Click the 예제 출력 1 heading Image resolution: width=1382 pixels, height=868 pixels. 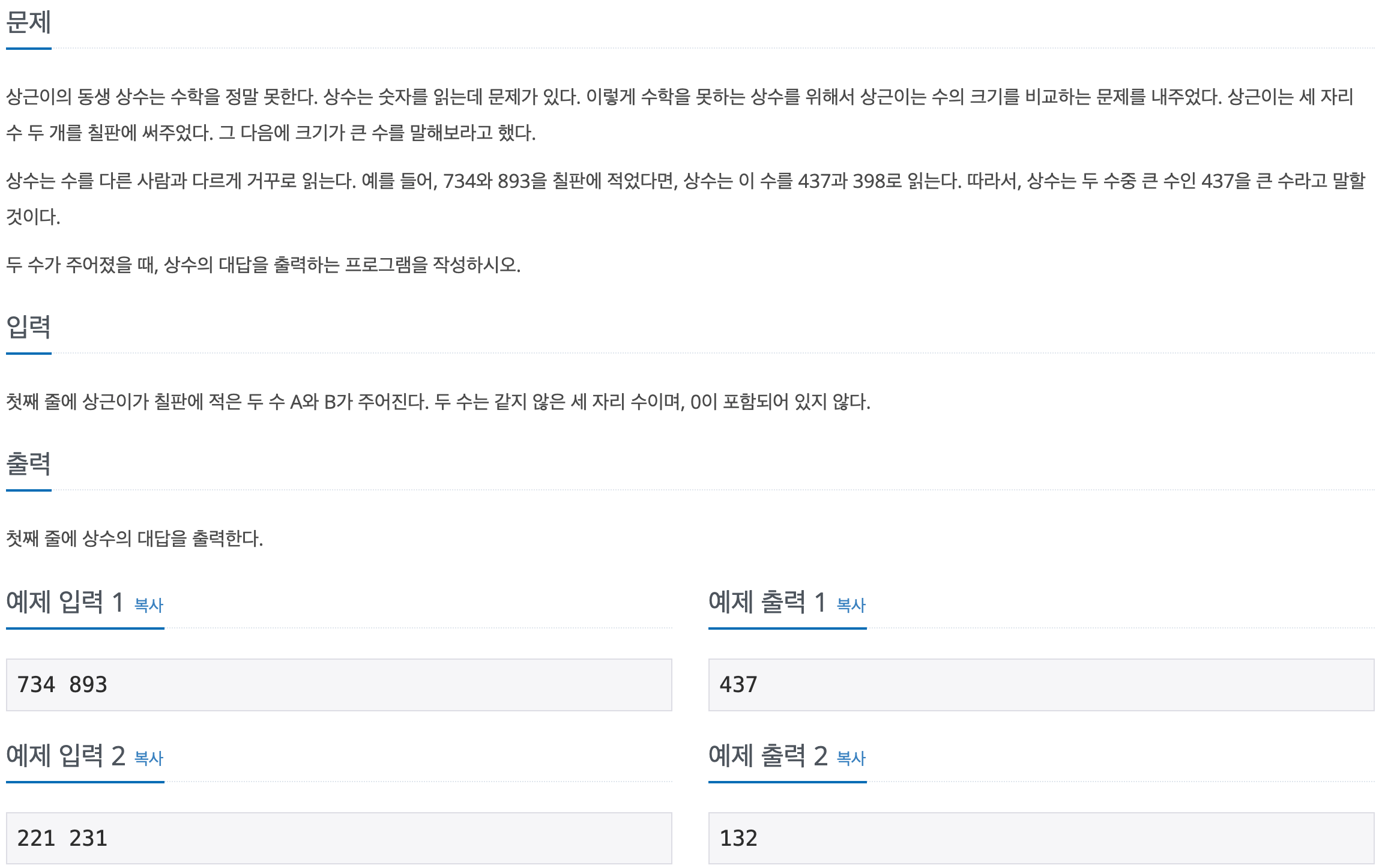[767, 602]
